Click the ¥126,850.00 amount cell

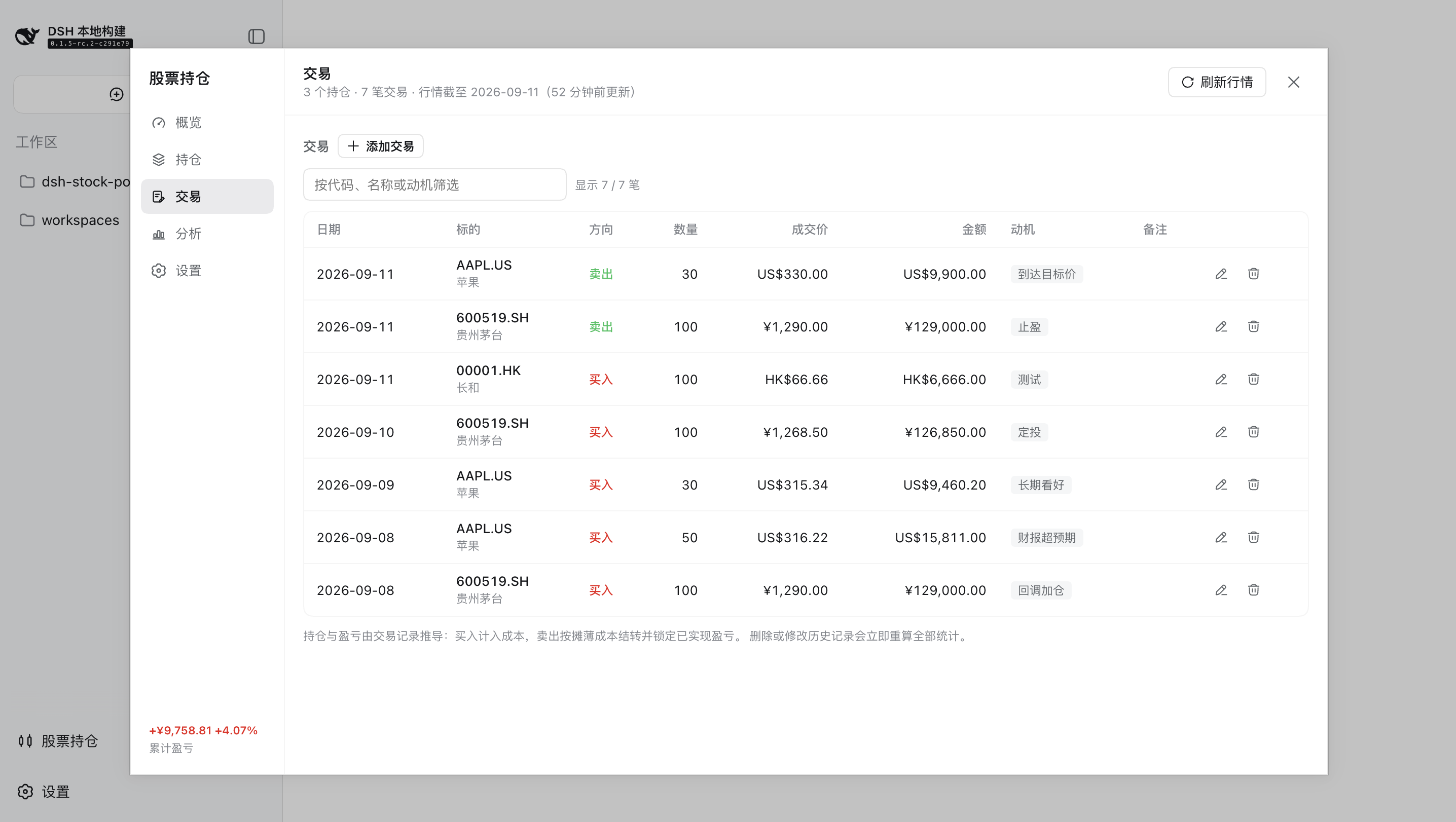click(x=945, y=432)
